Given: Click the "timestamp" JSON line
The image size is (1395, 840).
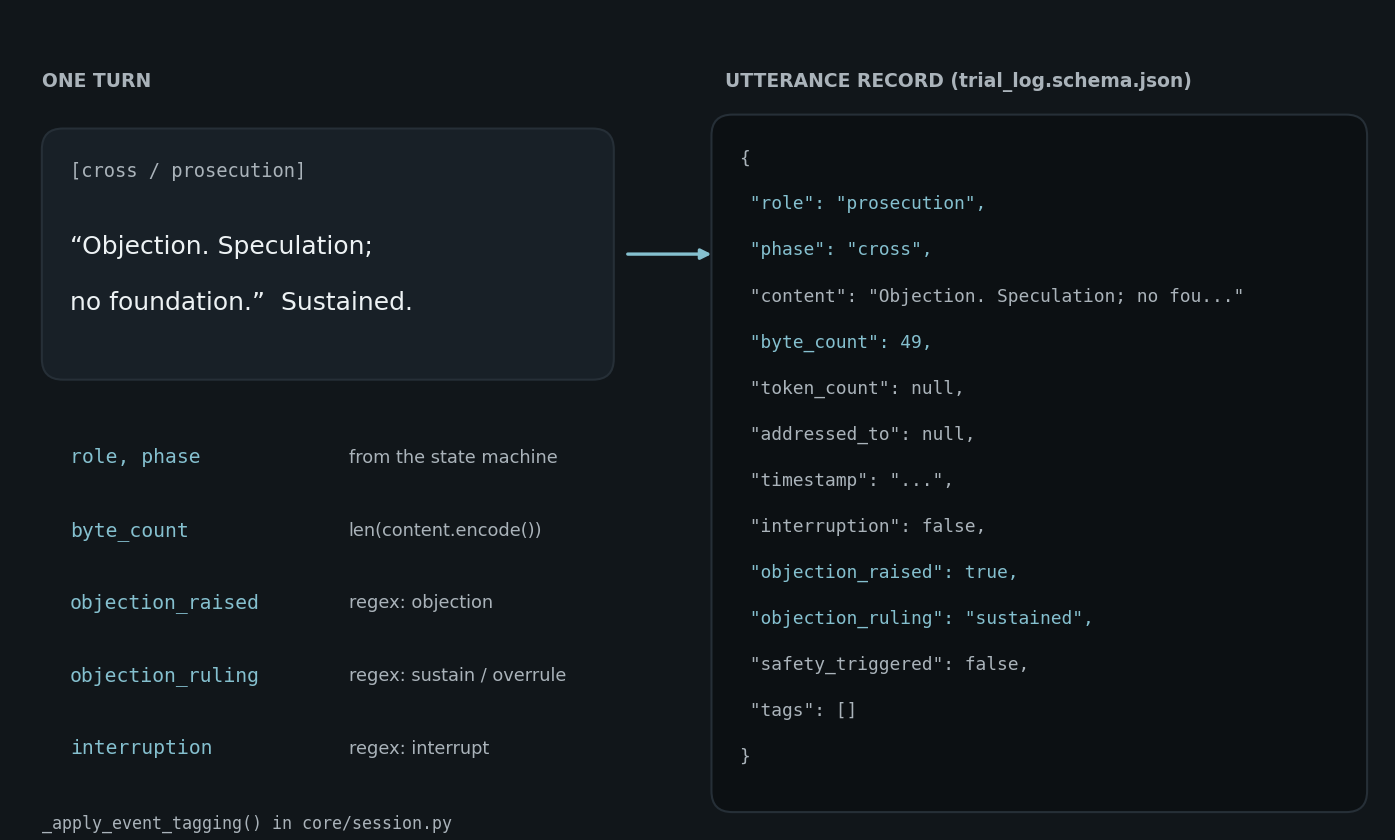Looking at the screenshot, I should tap(852, 481).
